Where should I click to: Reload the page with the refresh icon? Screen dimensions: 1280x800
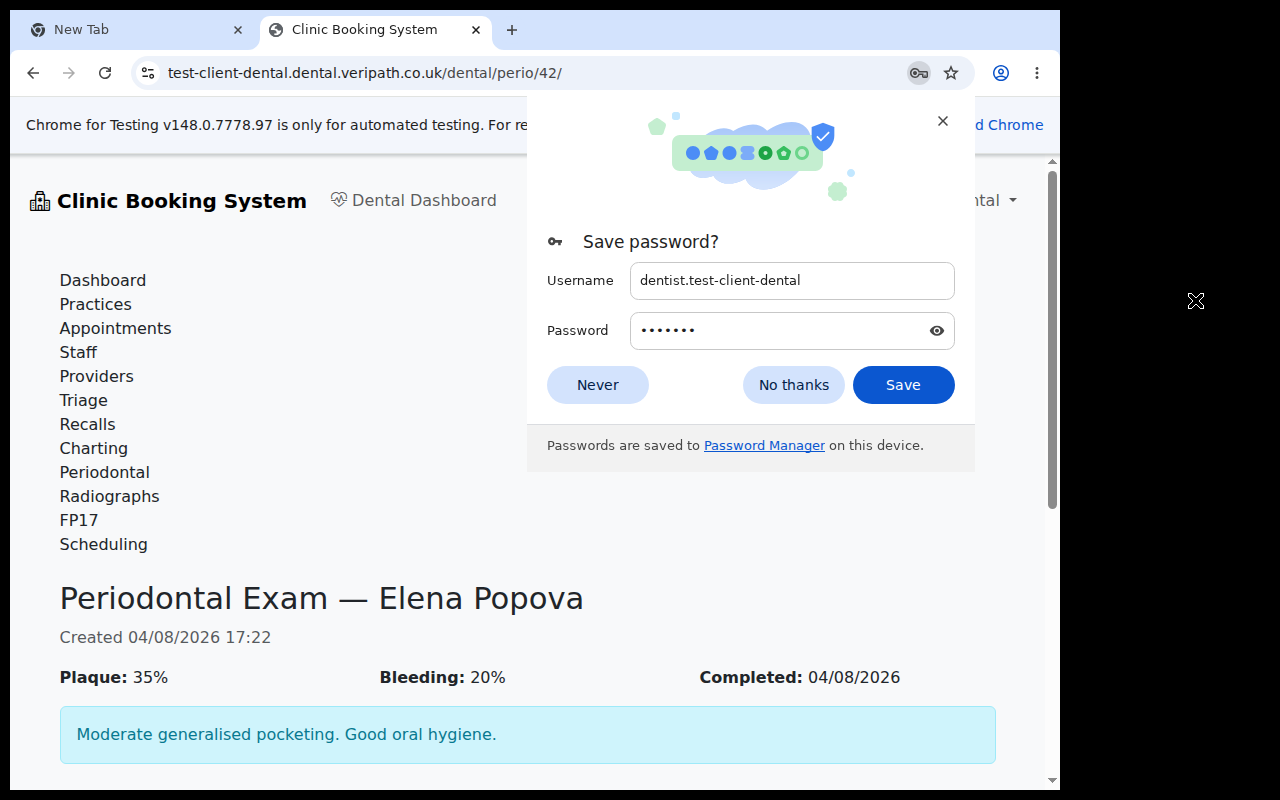point(105,73)
